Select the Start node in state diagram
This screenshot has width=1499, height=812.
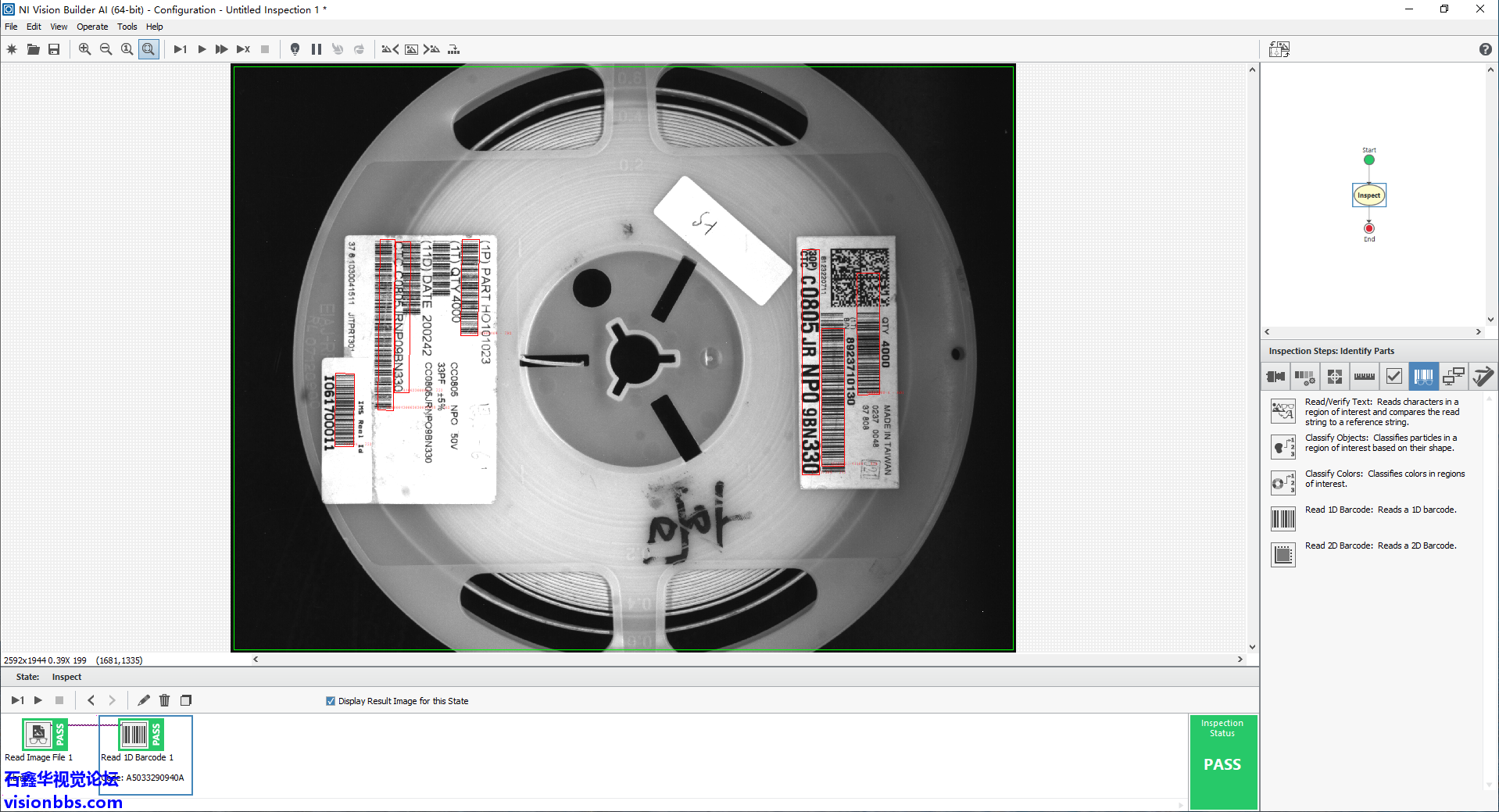(x=1368, y=159)
